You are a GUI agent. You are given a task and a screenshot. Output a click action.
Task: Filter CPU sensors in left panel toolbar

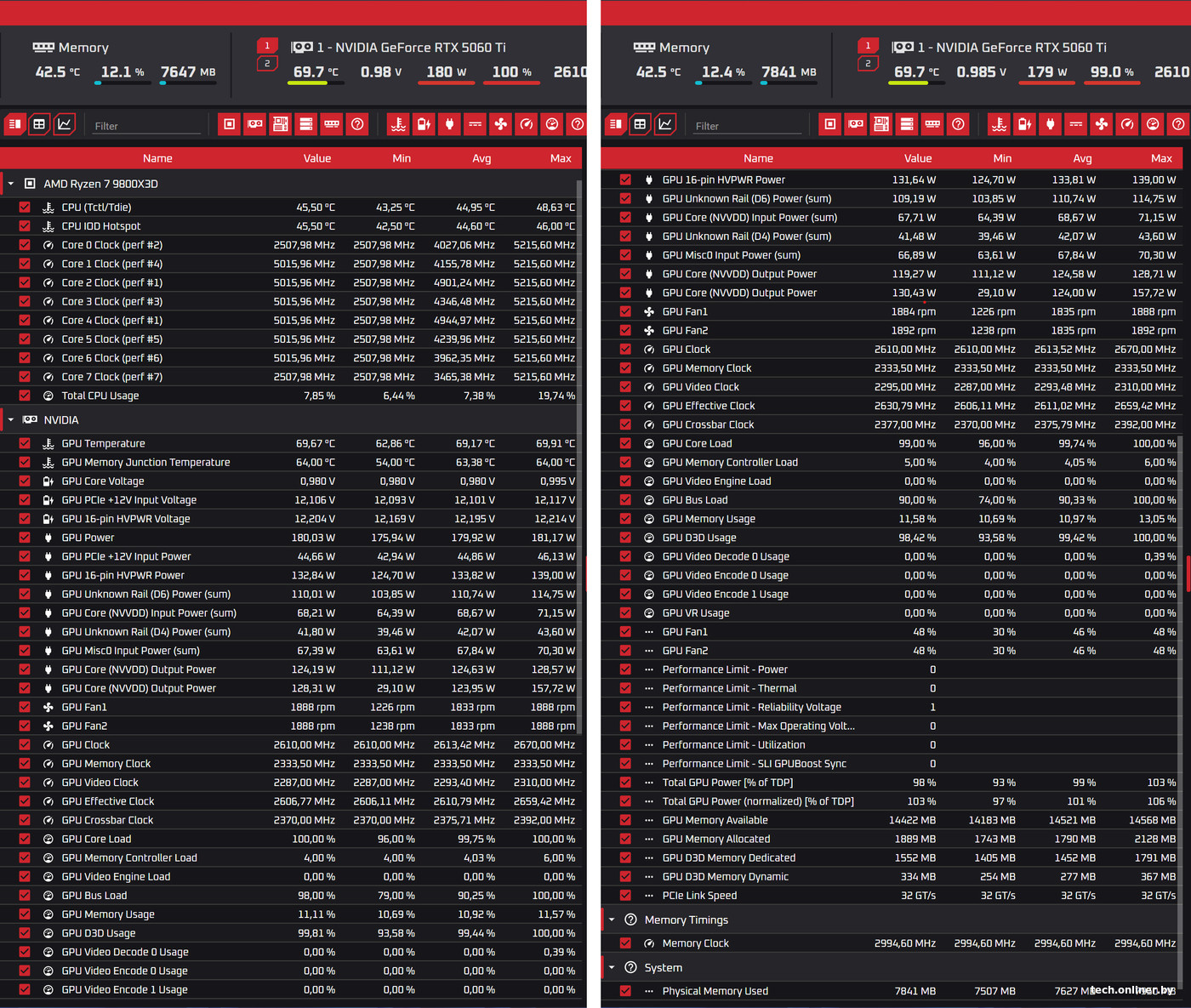(230, 124)
